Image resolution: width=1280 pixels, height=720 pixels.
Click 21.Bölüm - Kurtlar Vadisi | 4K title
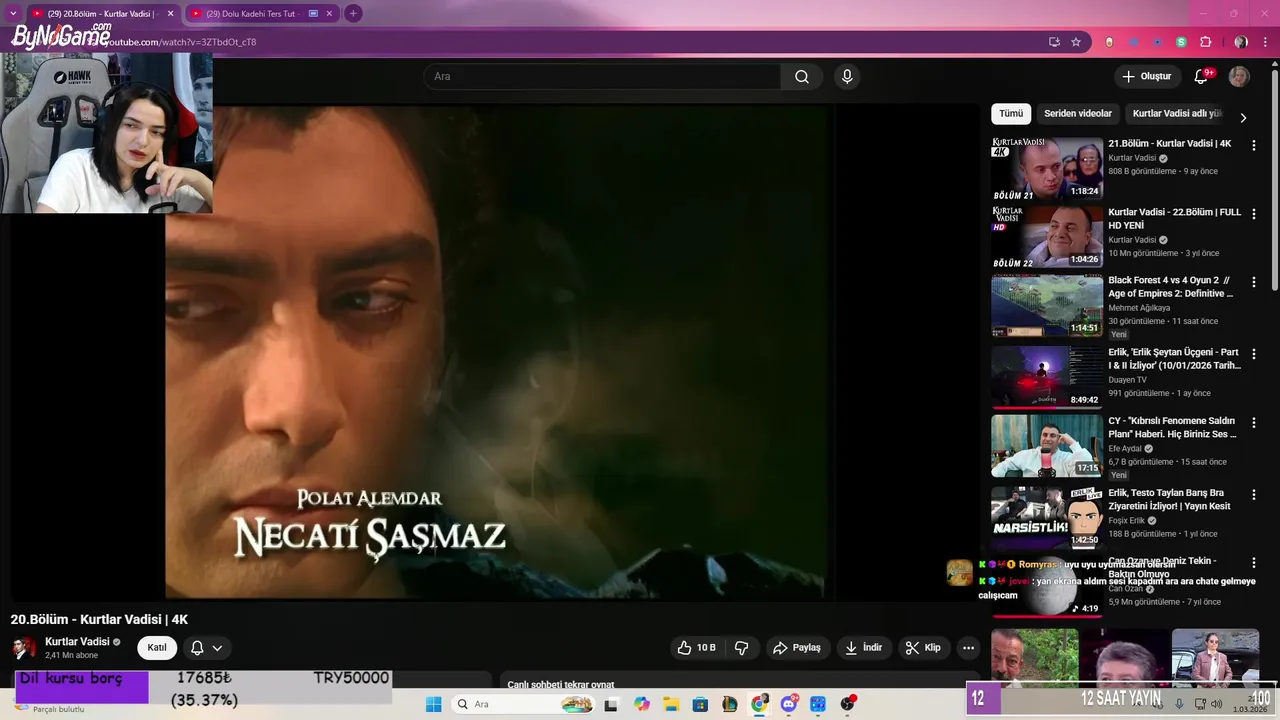pos(1169,144)
